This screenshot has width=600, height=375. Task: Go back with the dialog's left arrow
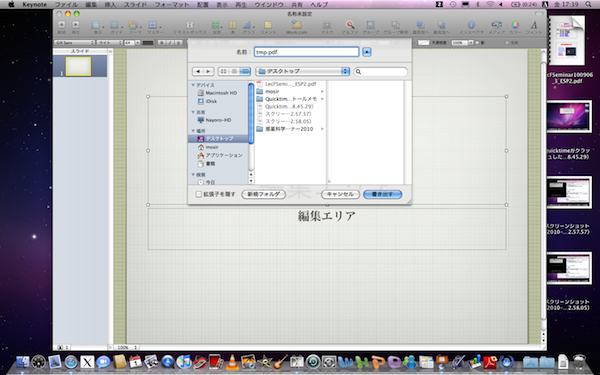tap(198, 71)
